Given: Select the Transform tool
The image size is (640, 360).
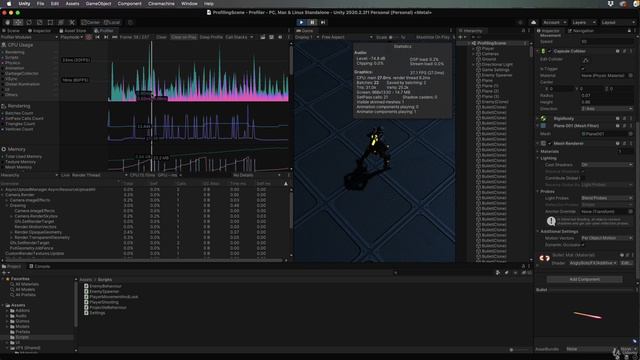Looking at the screenshot, I should (61, 22).
